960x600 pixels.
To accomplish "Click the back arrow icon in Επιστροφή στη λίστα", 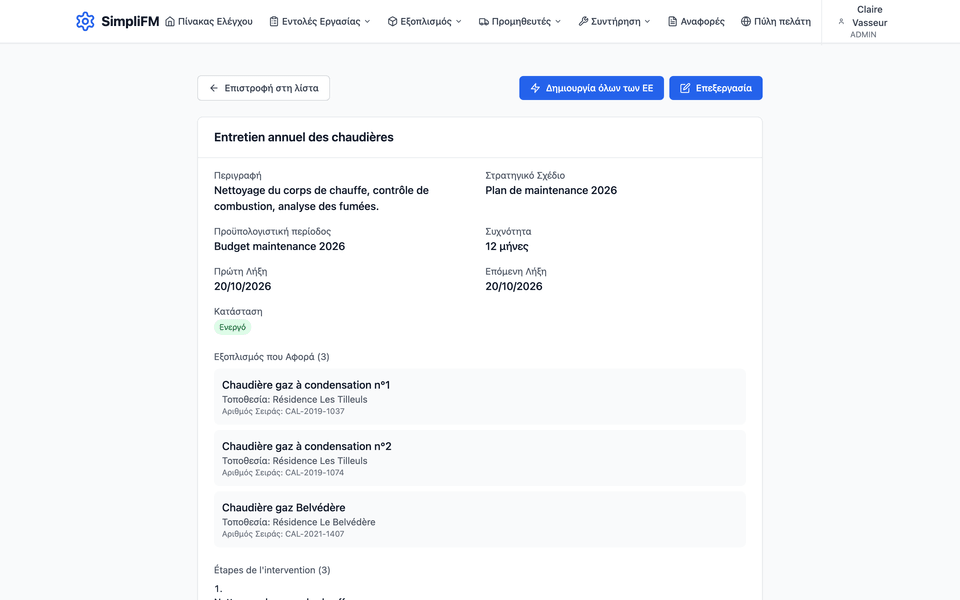I will (x=214, y=88).
